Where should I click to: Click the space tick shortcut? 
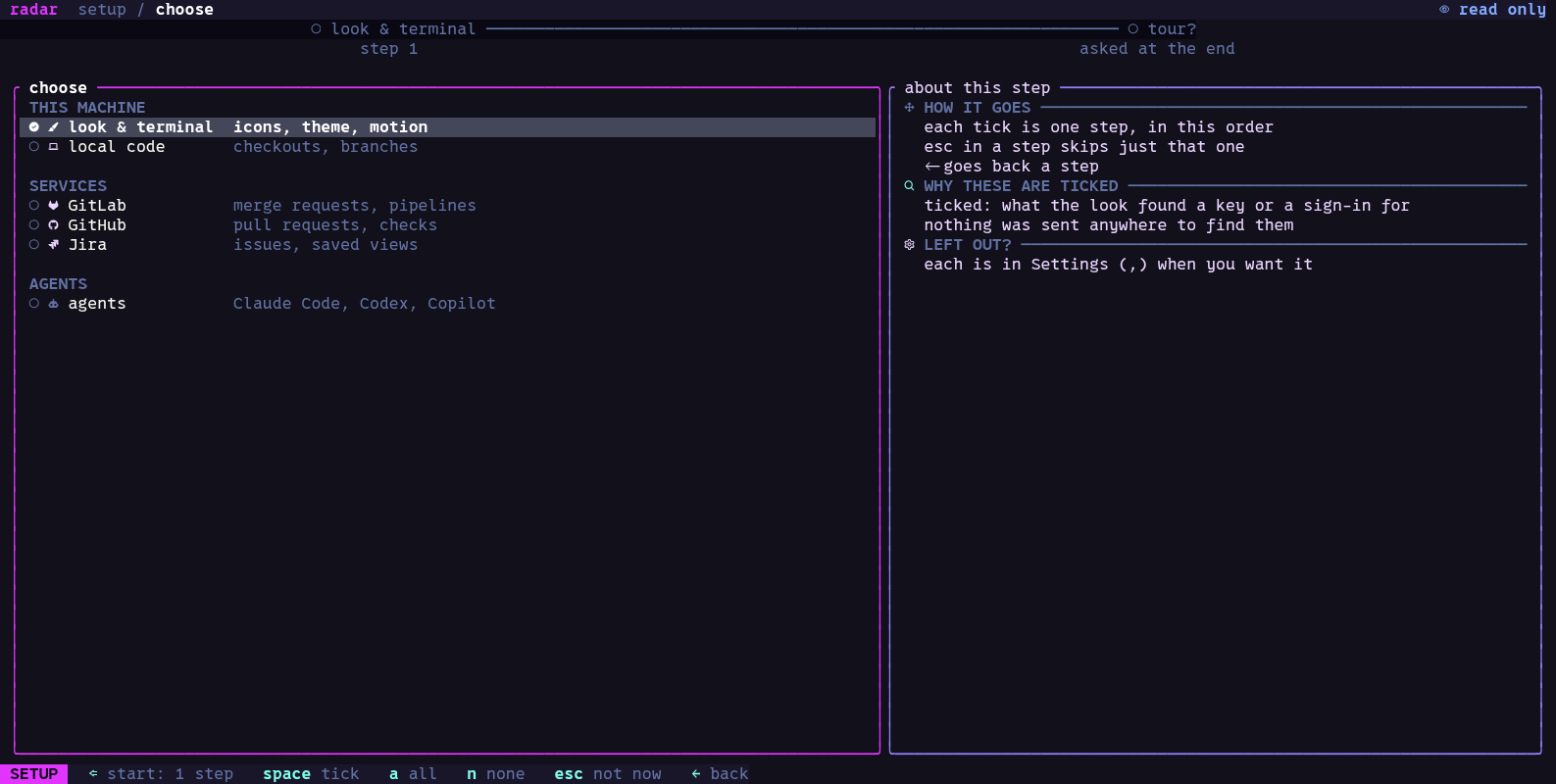coord(311,774)
